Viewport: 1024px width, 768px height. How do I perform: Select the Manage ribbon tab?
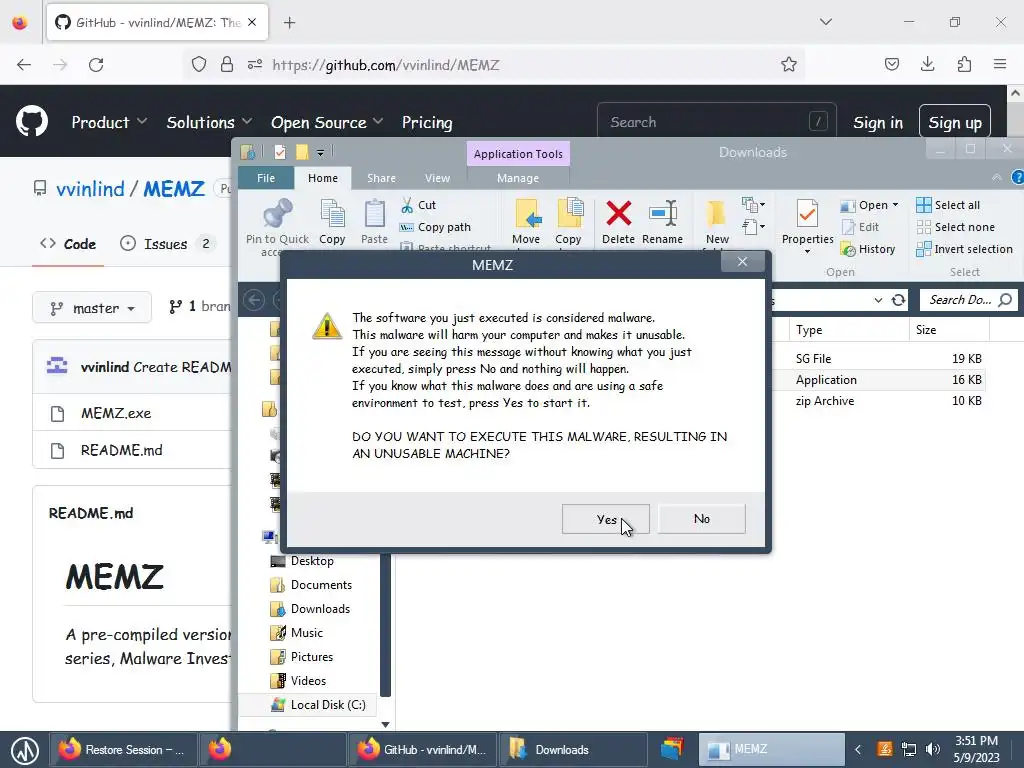tap(518, 178)
